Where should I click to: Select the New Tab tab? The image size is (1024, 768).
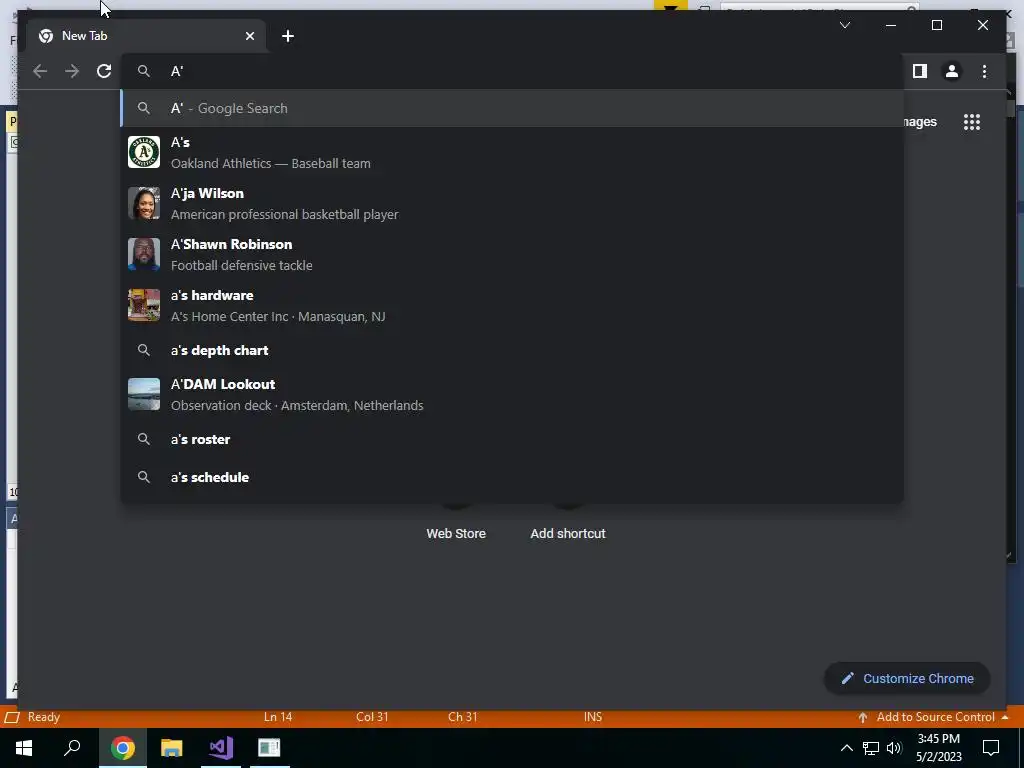pyautogui.click(x=145, y=36)
